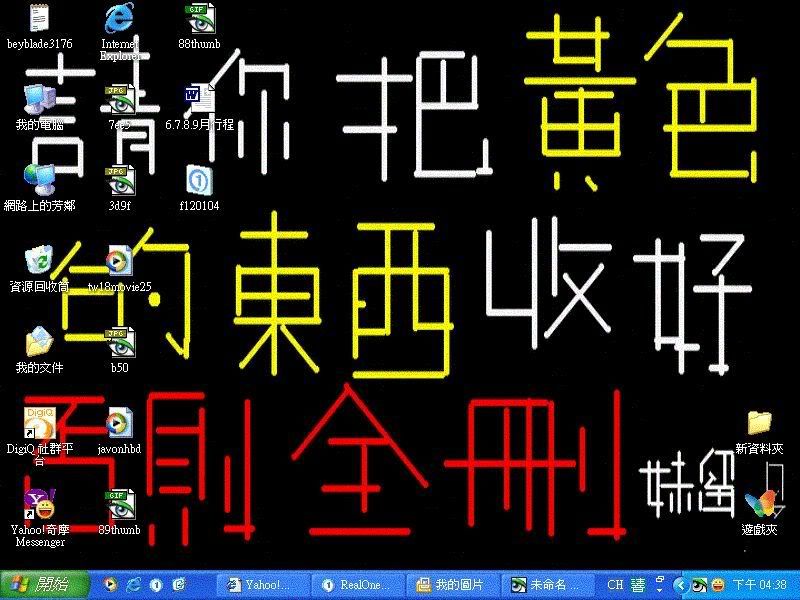The width and height of the screenshot is (800, 600).
Task: Switch to the Yahoo! taskbar window
Action: [x=264, y=584]
